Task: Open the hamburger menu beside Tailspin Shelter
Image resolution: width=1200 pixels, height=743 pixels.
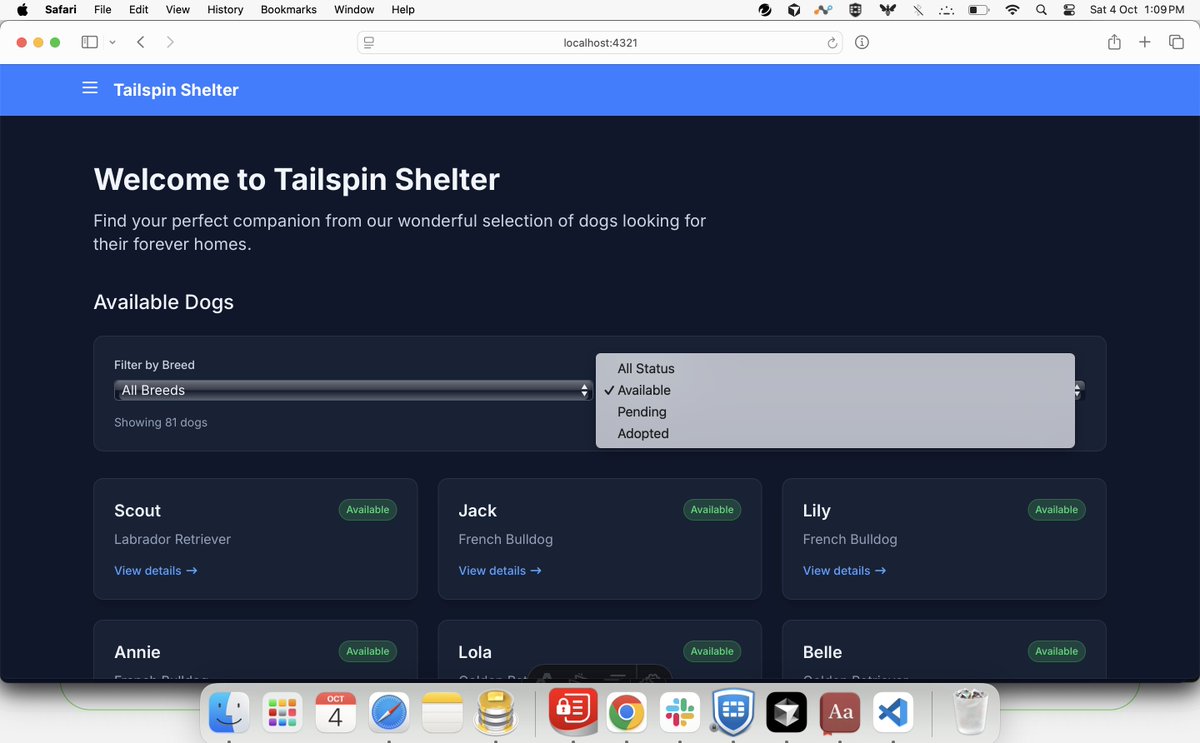Action: coord(90,89)
